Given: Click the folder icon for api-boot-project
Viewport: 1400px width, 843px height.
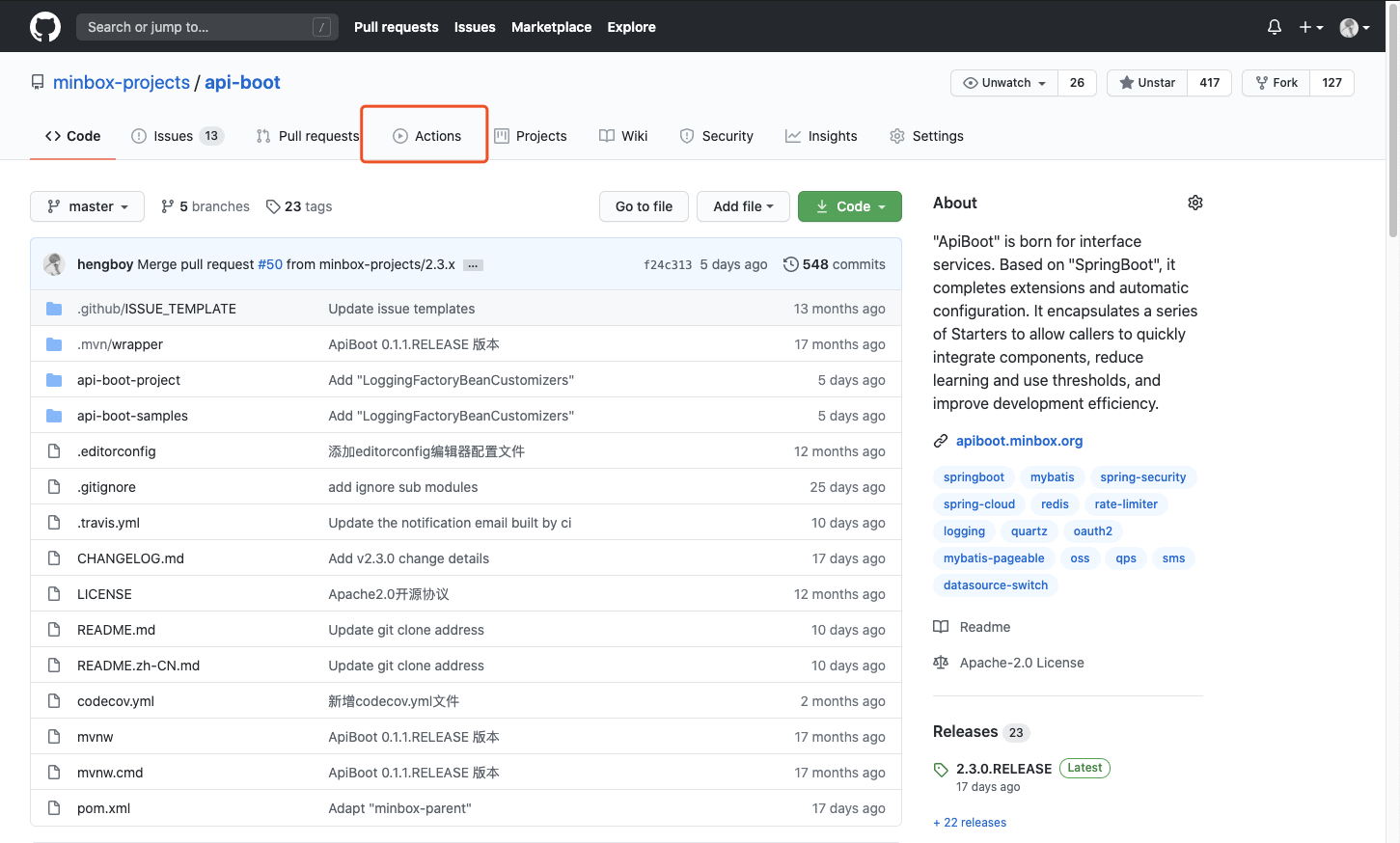Looking at the screenshot, I should click(54, 380).
